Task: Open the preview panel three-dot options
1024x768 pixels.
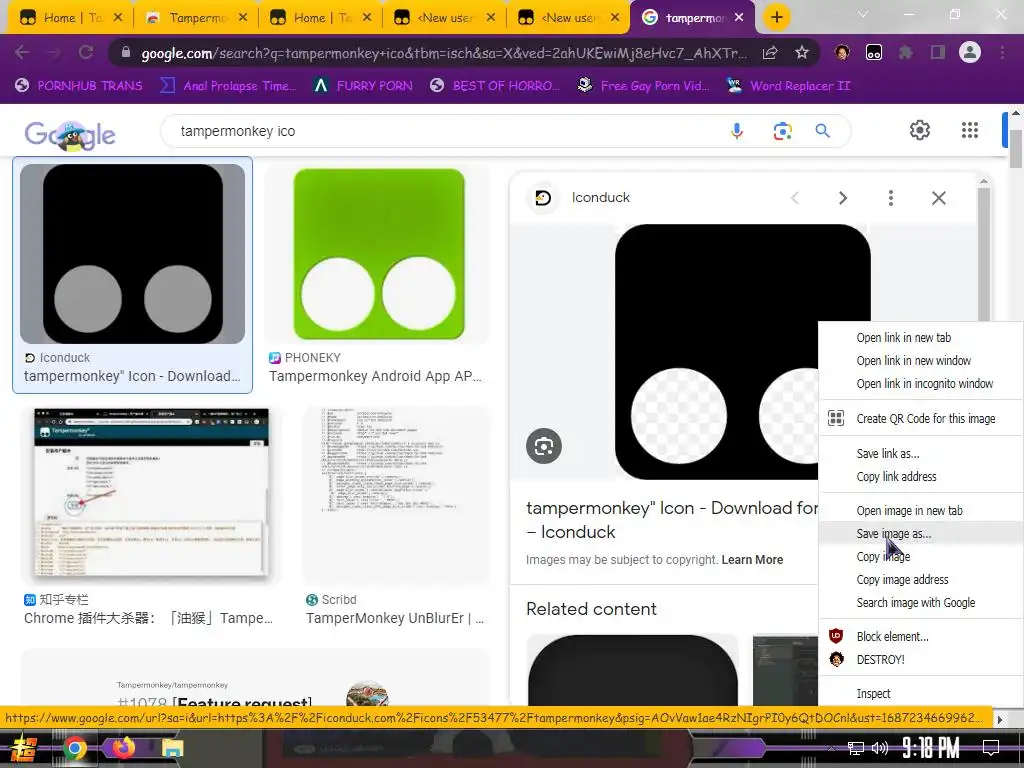Action: tap(891, 198)
